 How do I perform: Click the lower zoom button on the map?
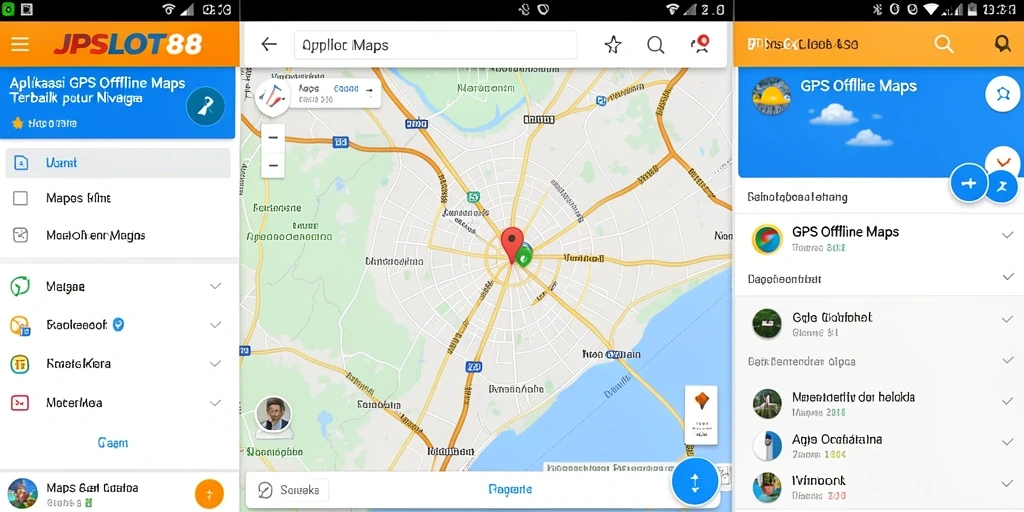pyautogui.click(x=273, y=165)
